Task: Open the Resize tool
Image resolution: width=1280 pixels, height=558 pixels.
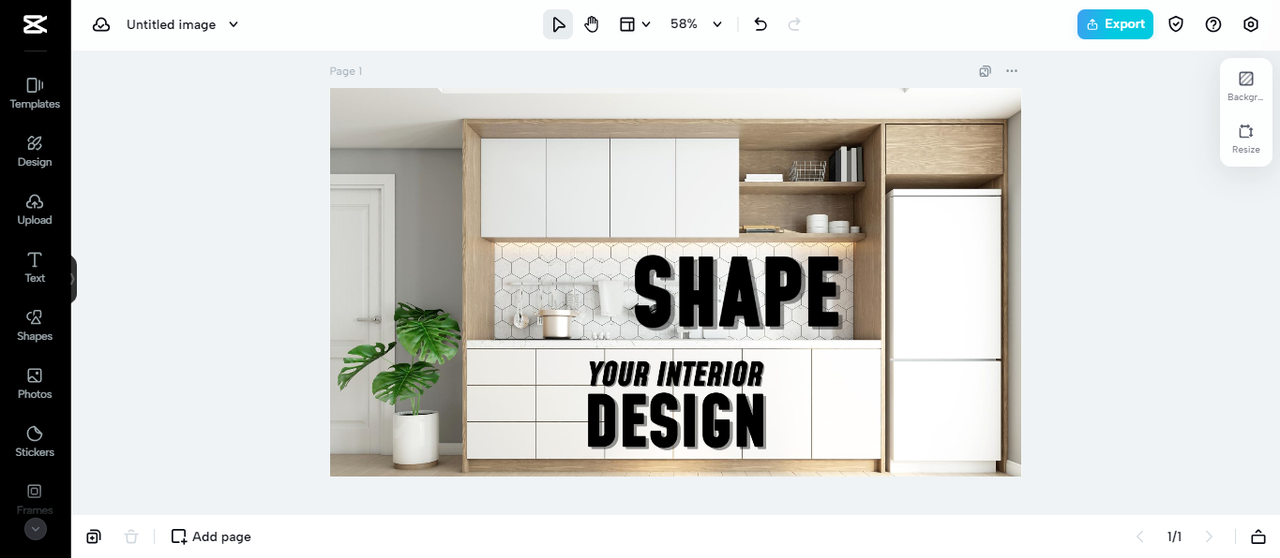Action: pyautogui.click(x=1246, y=138)
